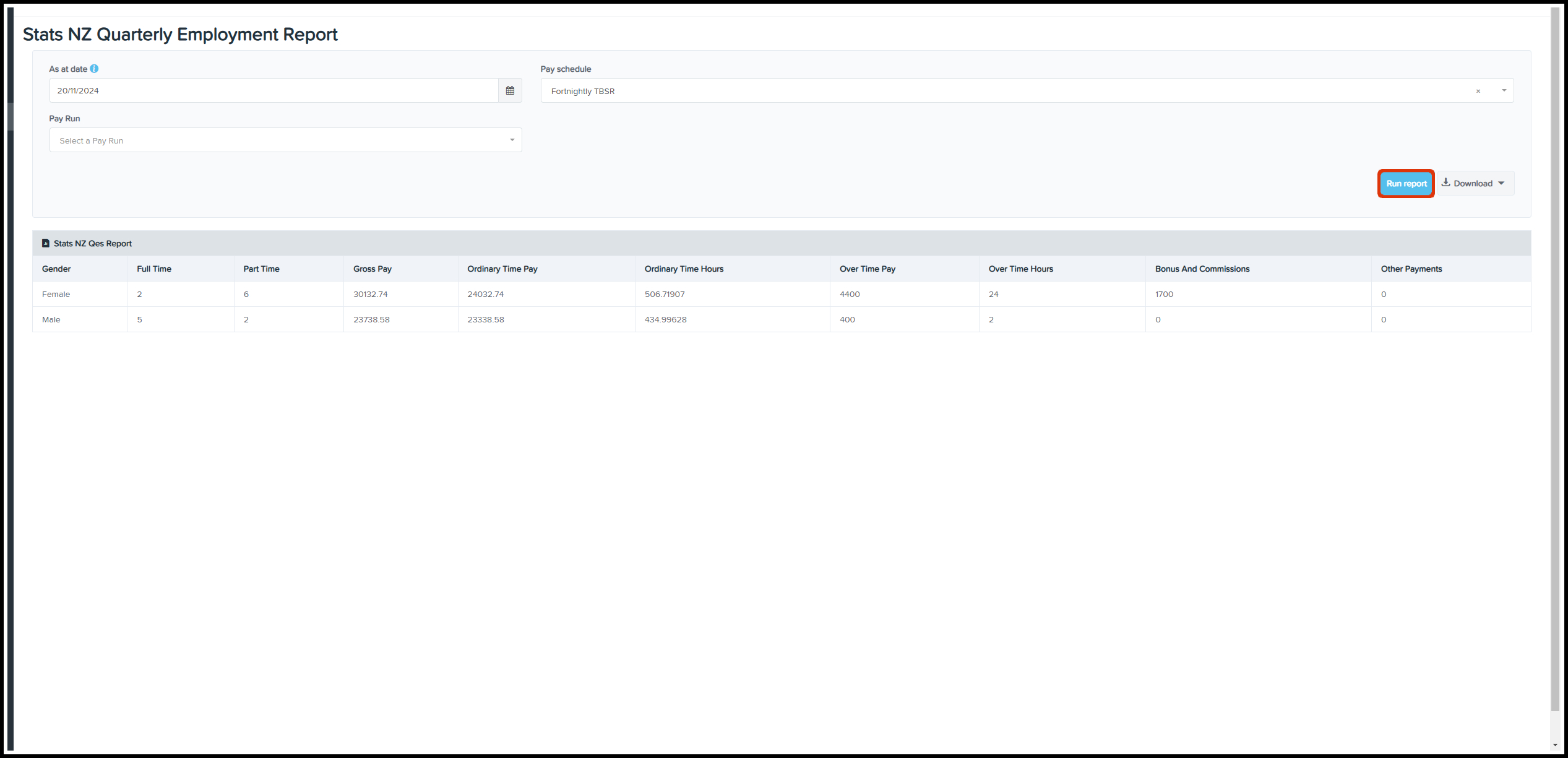Click the Run report button
1568x758 pixels.
pos(1406,184)
